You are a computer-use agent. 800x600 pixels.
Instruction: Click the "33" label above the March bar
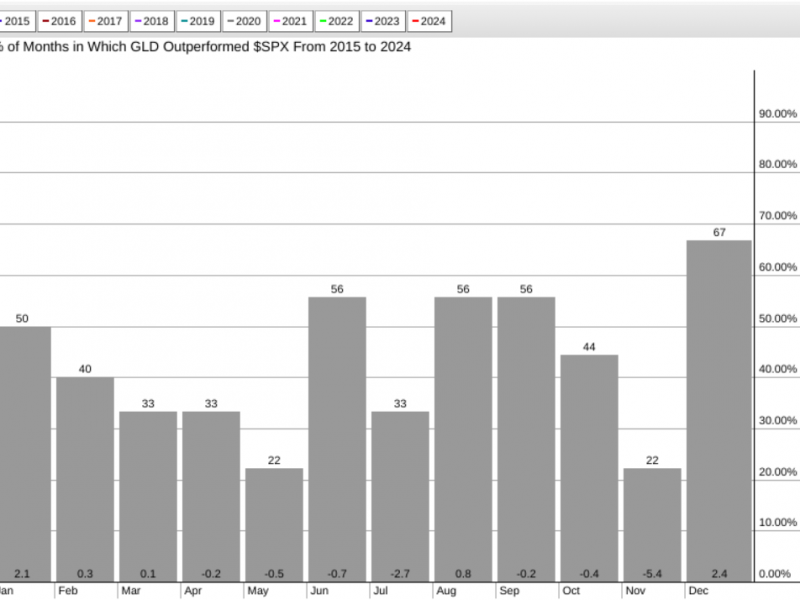pyautogui.click(x=148, y=404)
